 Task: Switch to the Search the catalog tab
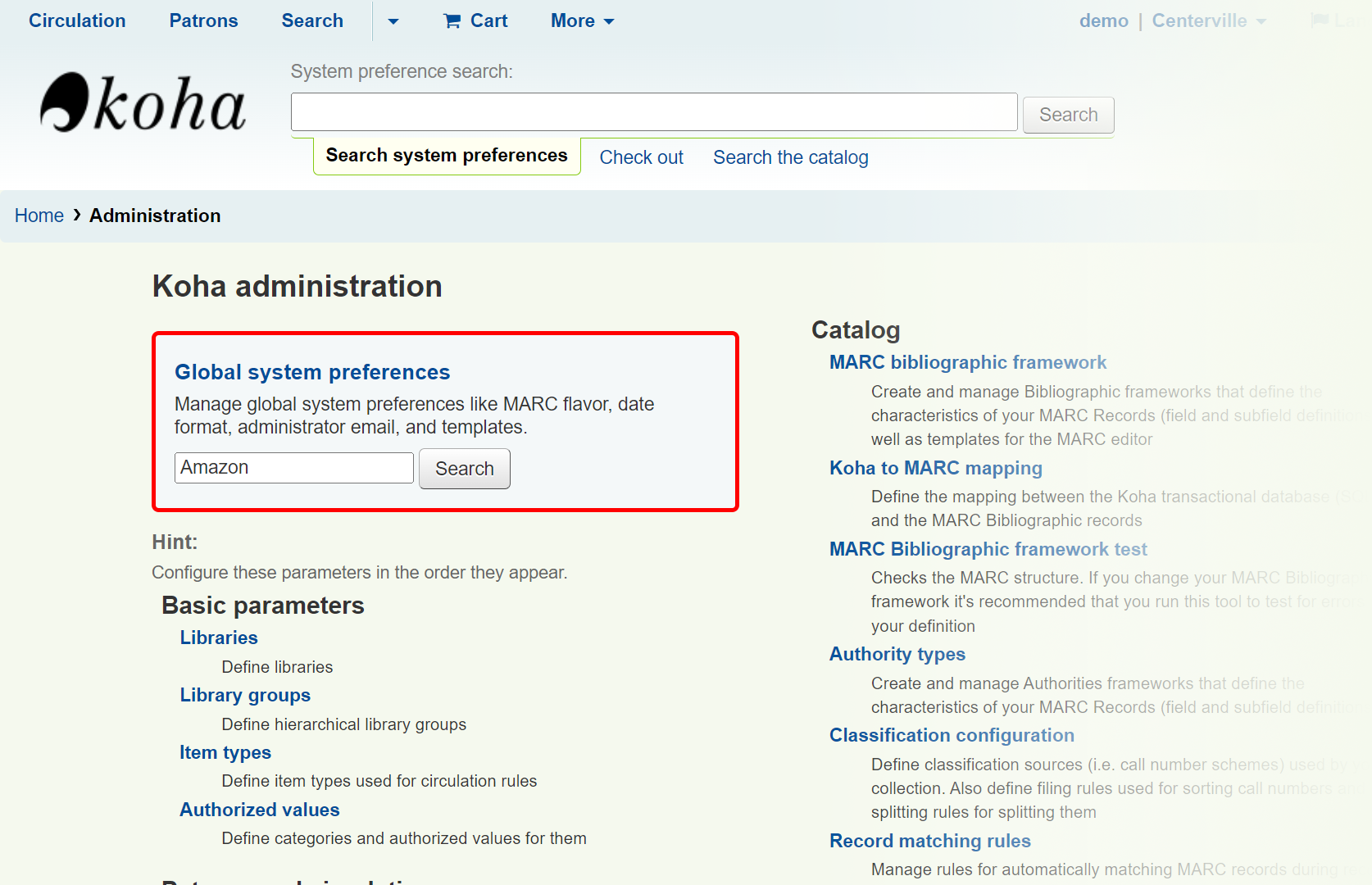[x=790, y=157]
